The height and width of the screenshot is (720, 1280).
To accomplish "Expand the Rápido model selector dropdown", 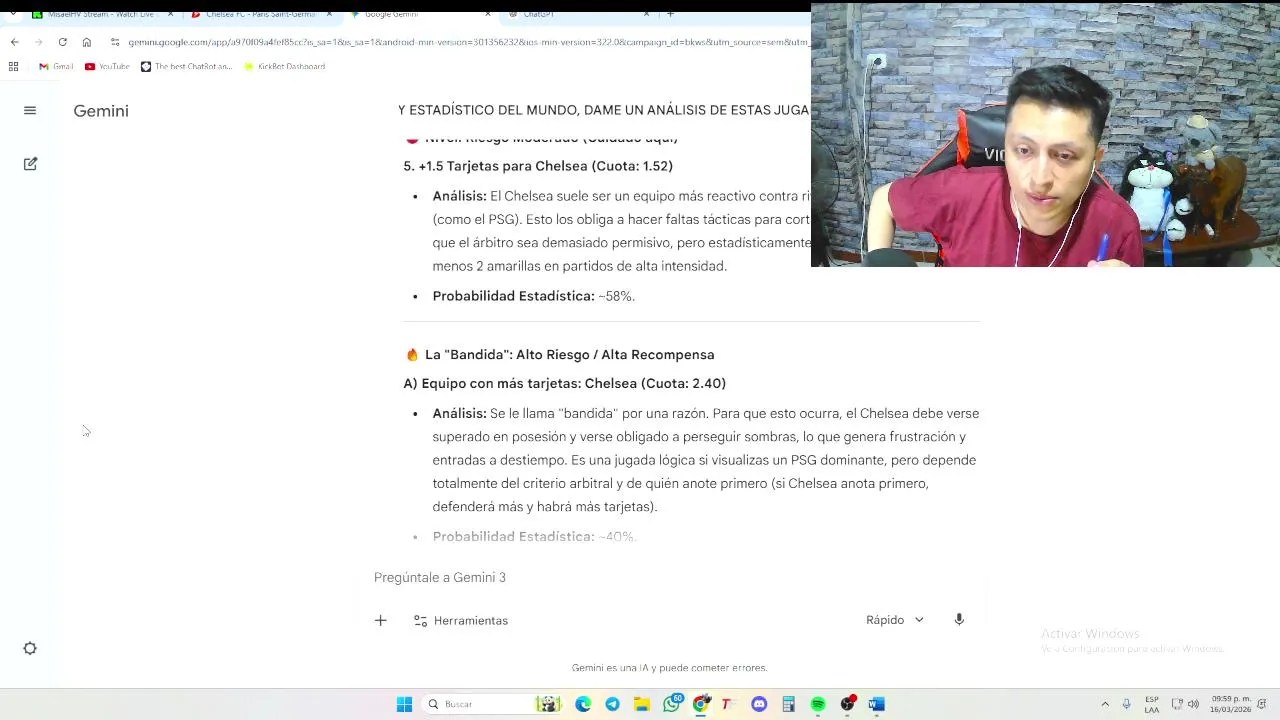I will point(895,620).
